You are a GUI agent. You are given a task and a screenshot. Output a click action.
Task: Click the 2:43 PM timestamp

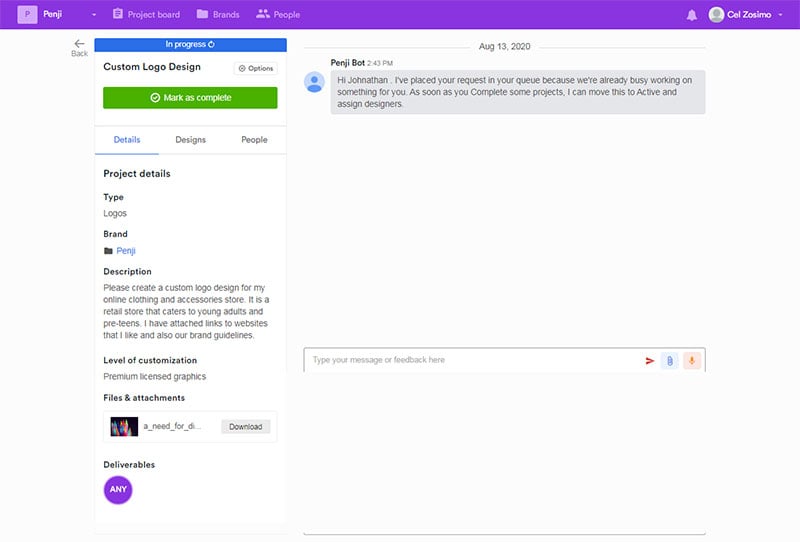pyautogui.click(x=380, y=63)
